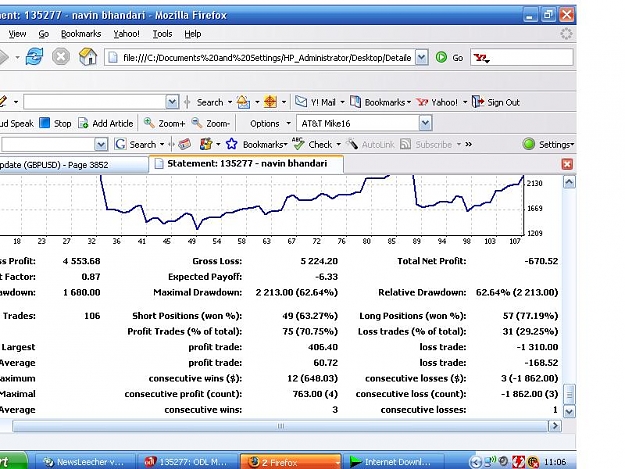This screenshot has height=469, width=625.
Task: Open the Bookmarks menu
Action: click(x=81, y=34)
